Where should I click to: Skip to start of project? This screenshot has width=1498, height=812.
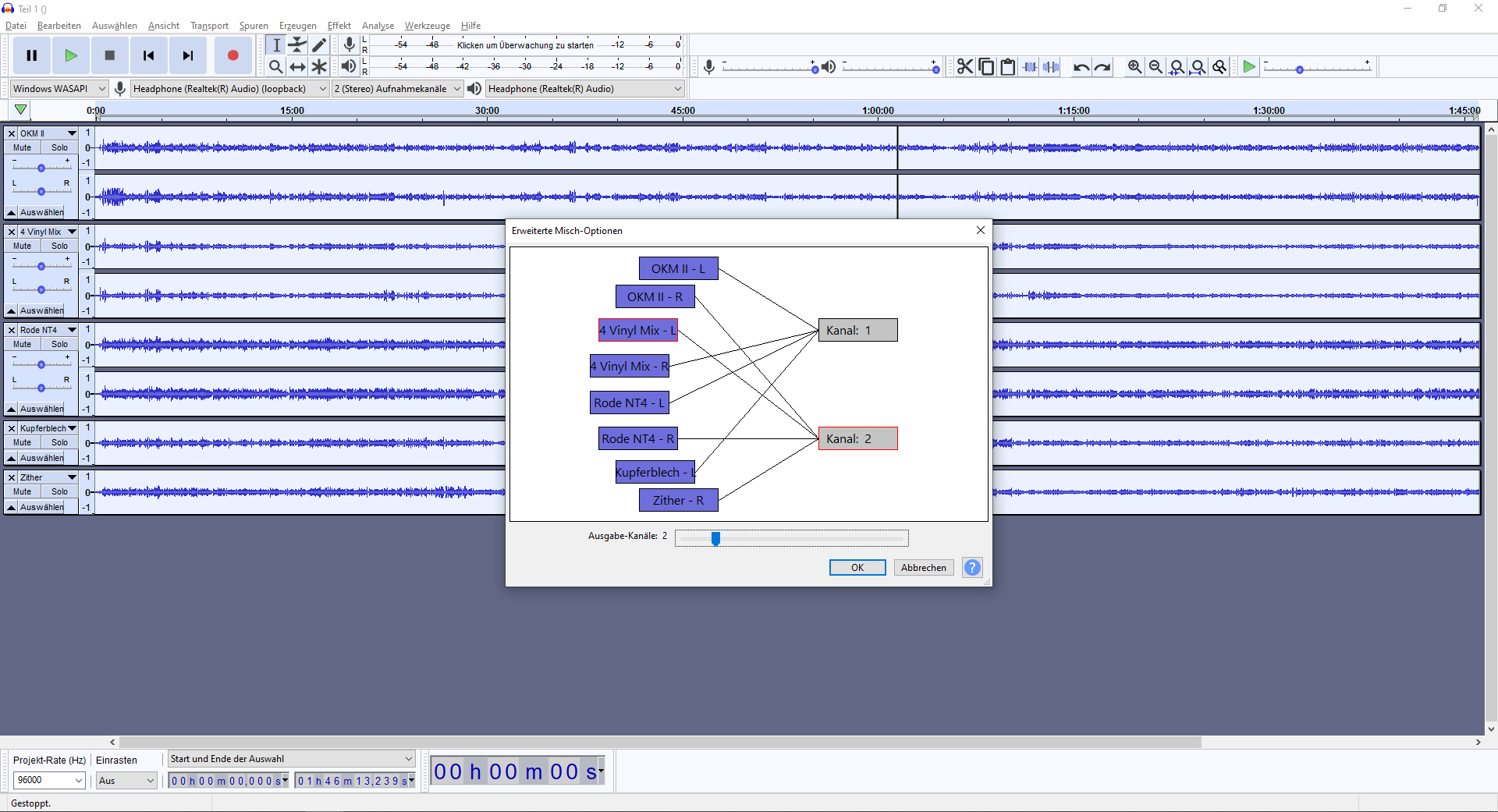click(x=148, y=55)
